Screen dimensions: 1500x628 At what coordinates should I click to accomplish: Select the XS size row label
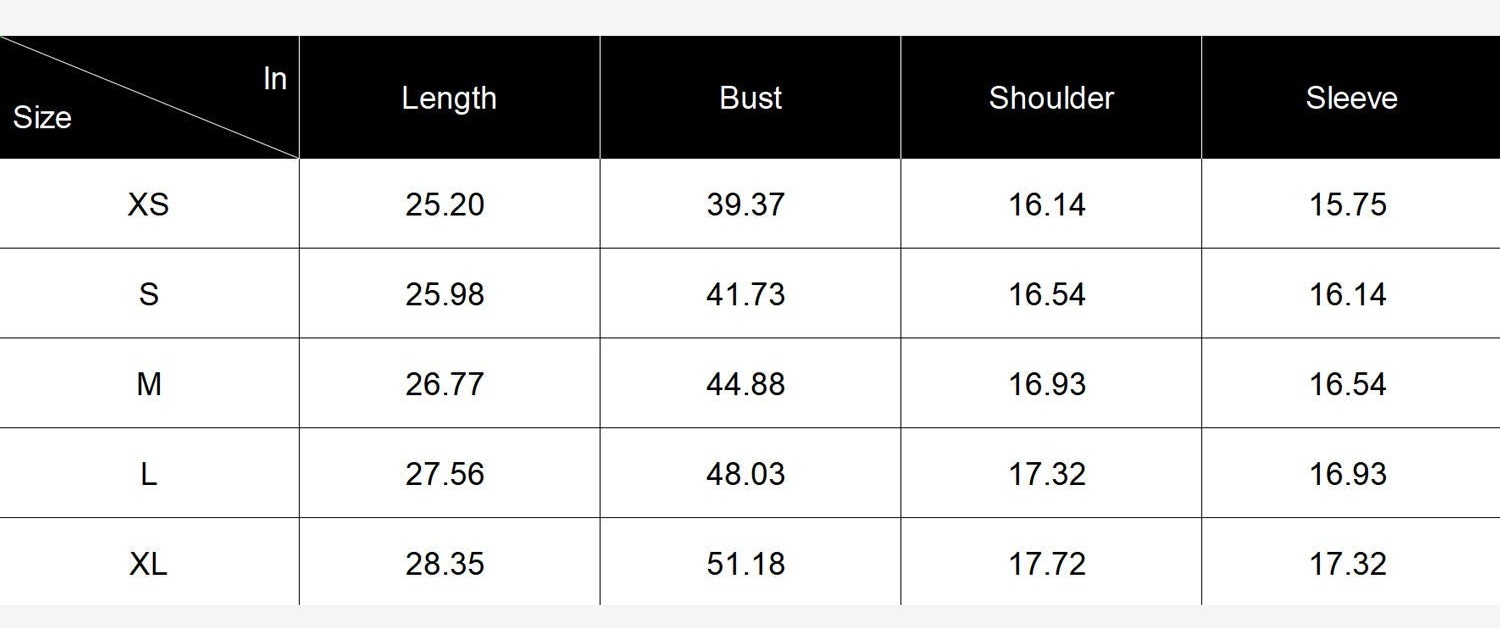point(148,204)
